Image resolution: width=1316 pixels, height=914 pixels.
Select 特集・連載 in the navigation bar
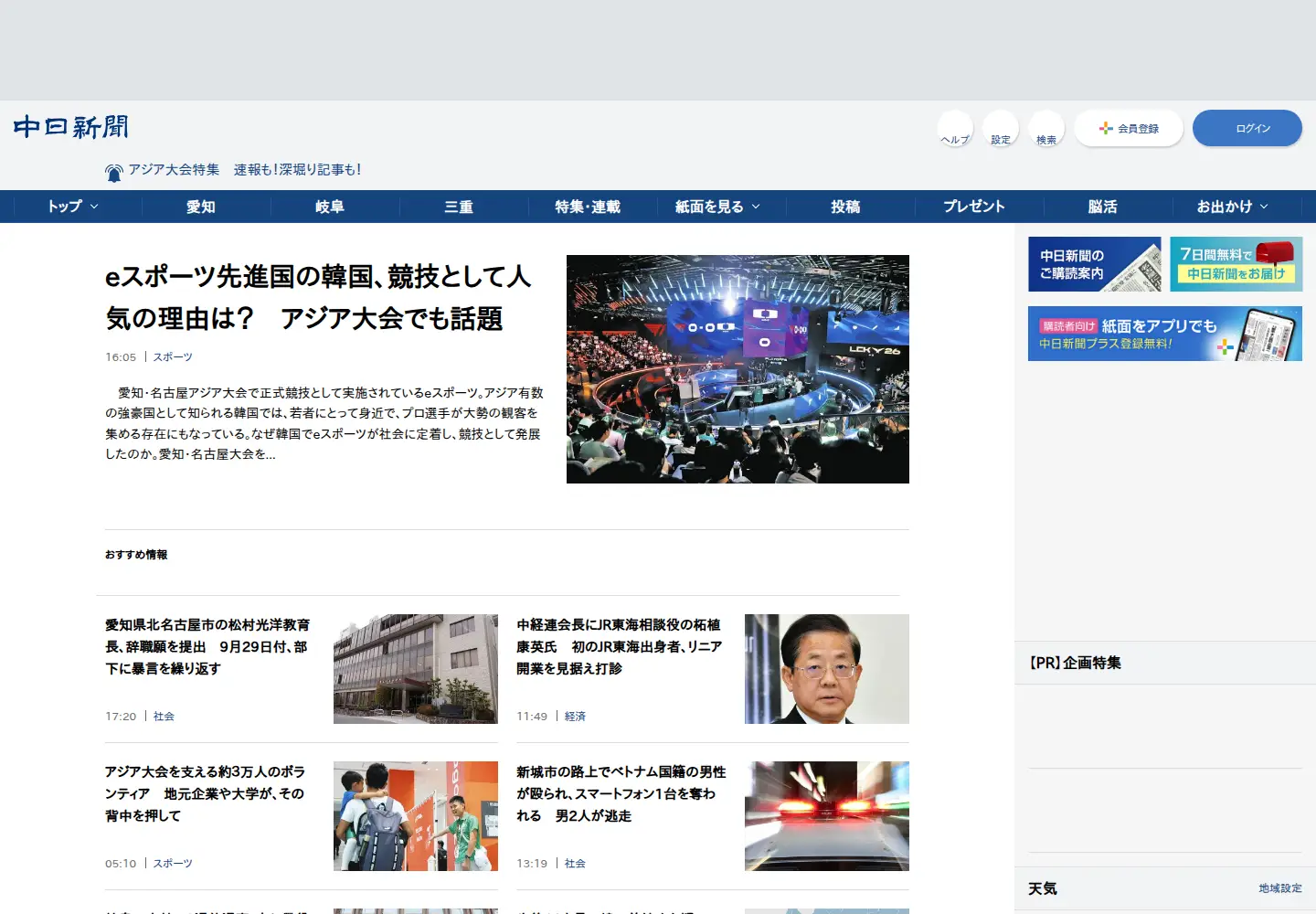click(x=588, y=207)
